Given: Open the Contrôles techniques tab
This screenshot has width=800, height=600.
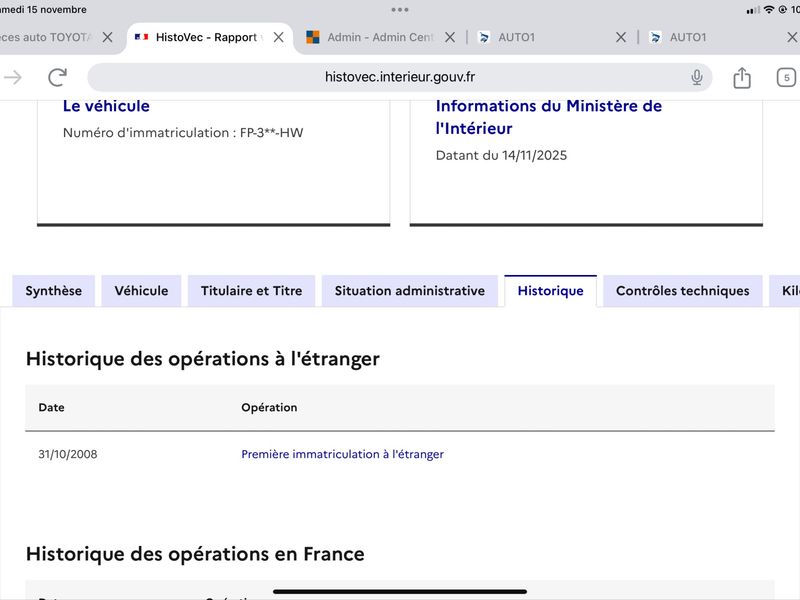Looking at the screenshot, I should [682, 291].
